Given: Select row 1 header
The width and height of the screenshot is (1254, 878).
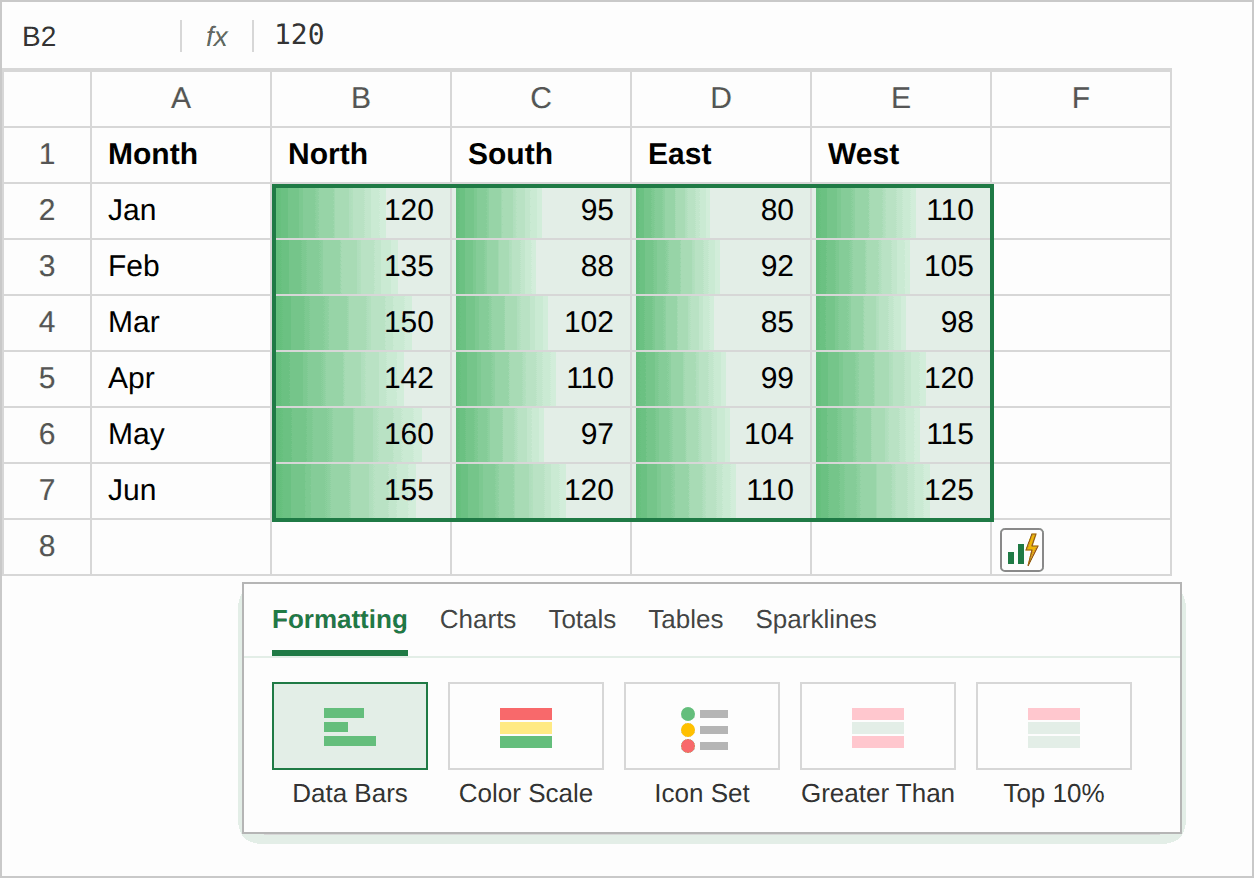Looking at the screenshot, I should tap(47, 154).
